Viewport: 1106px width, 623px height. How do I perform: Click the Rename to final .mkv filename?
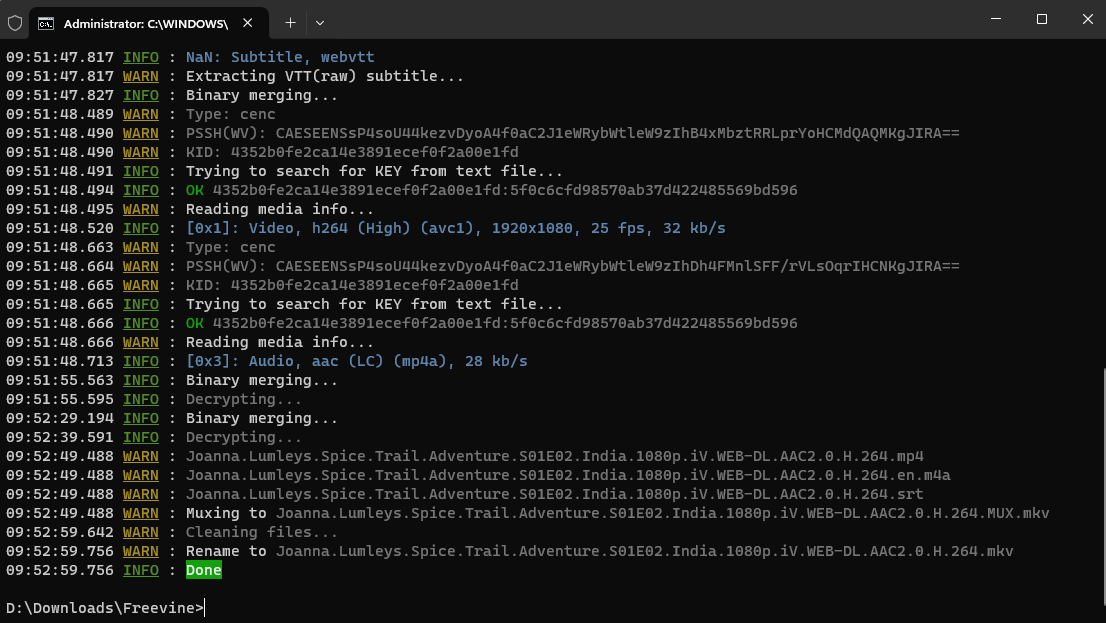[x=644, y=551]
